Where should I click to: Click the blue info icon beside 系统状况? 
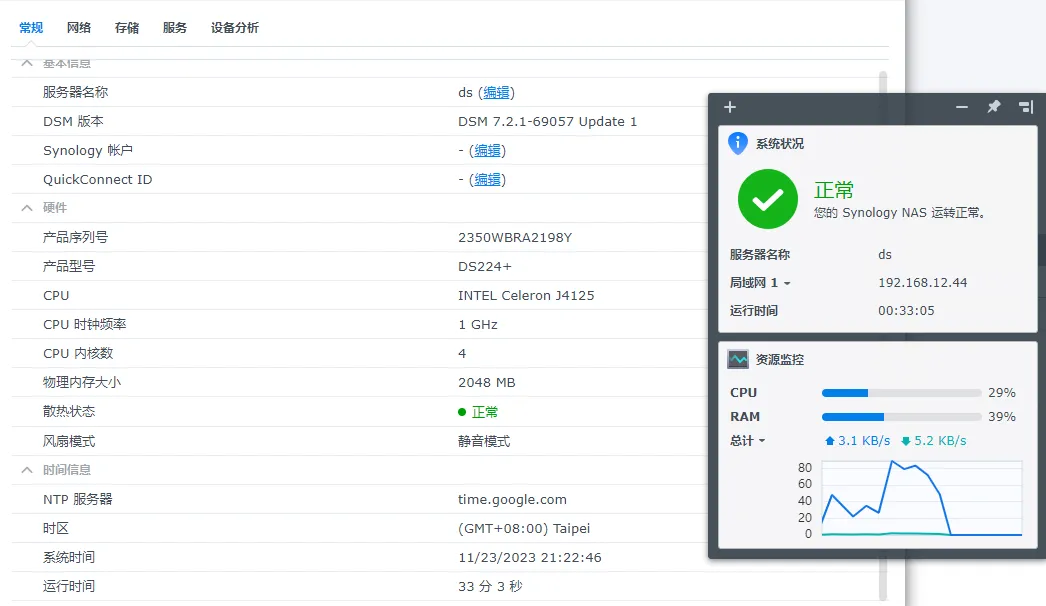click(738, 143)
